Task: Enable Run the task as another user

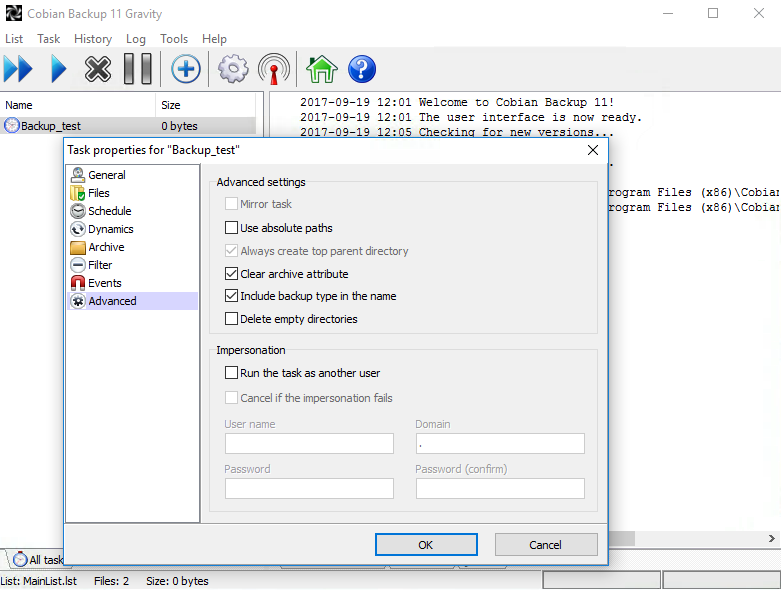Action: [231, 372]
